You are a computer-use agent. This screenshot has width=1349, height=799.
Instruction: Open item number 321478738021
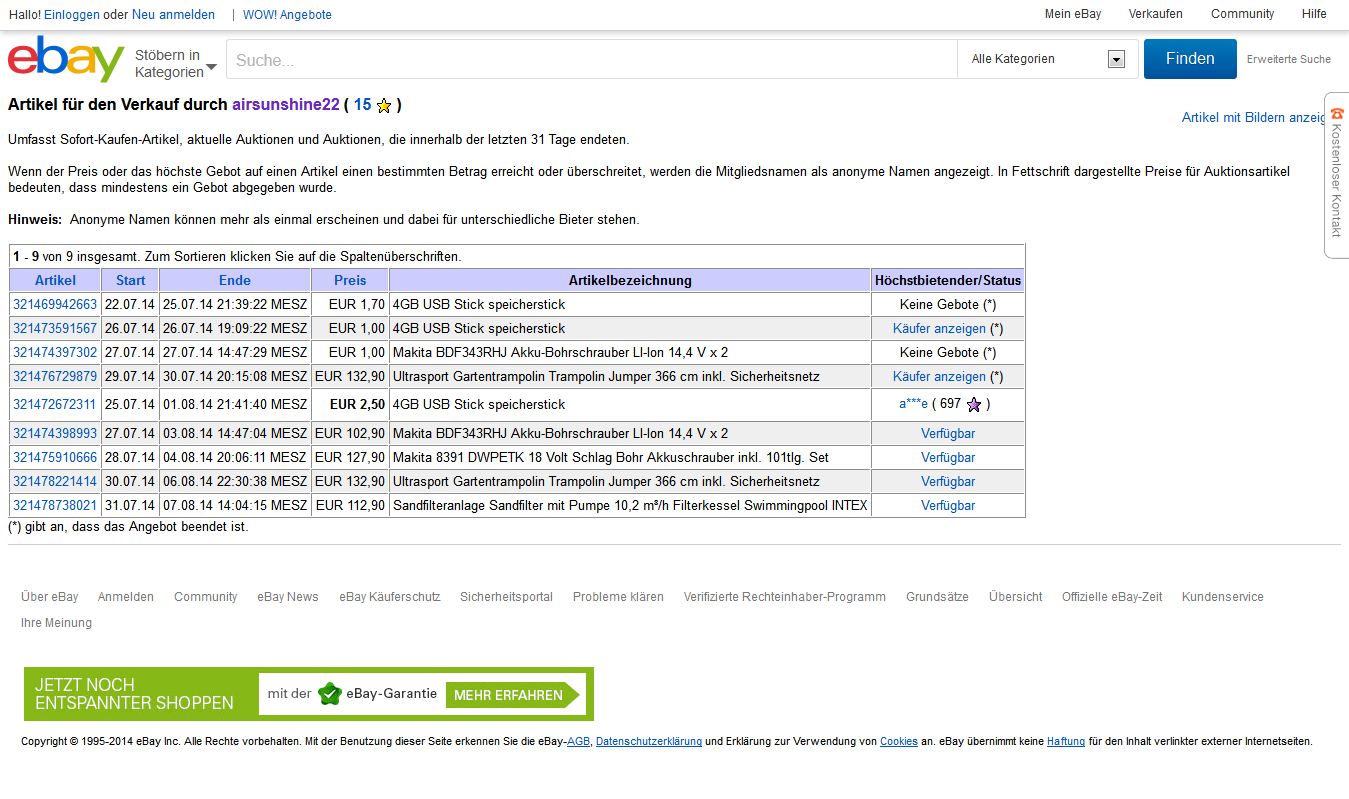coord(55,505)
